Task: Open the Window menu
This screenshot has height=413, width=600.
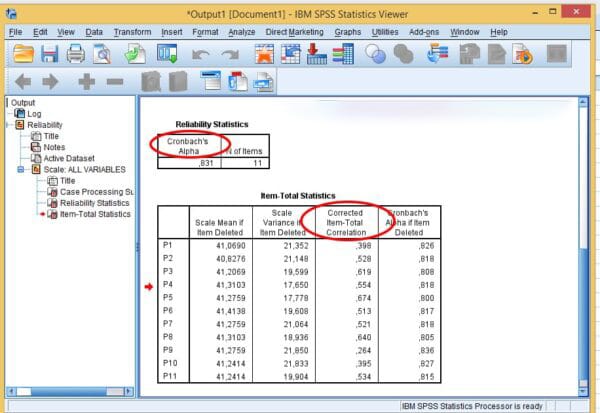Action: (x=465, y=32)
